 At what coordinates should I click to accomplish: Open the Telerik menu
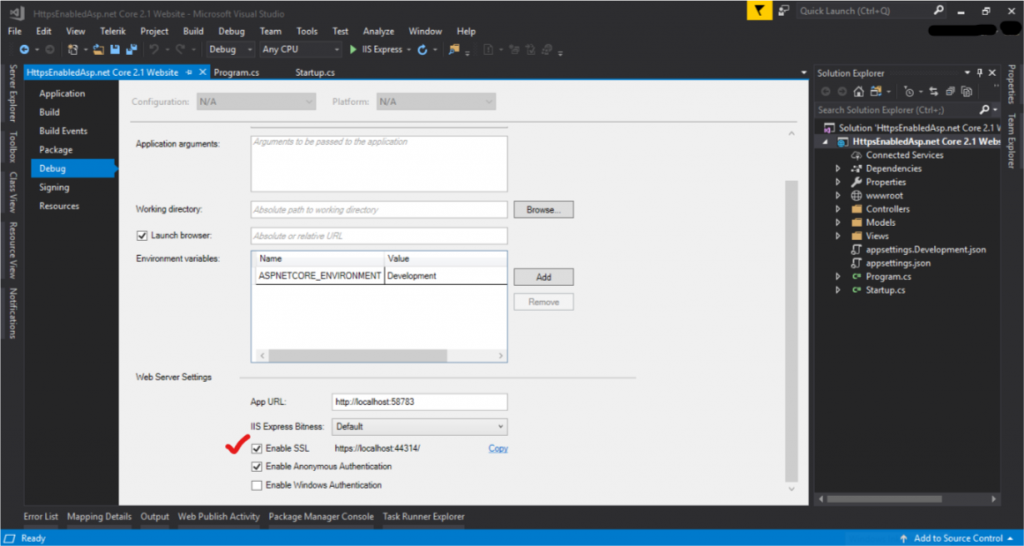[112, 31]
